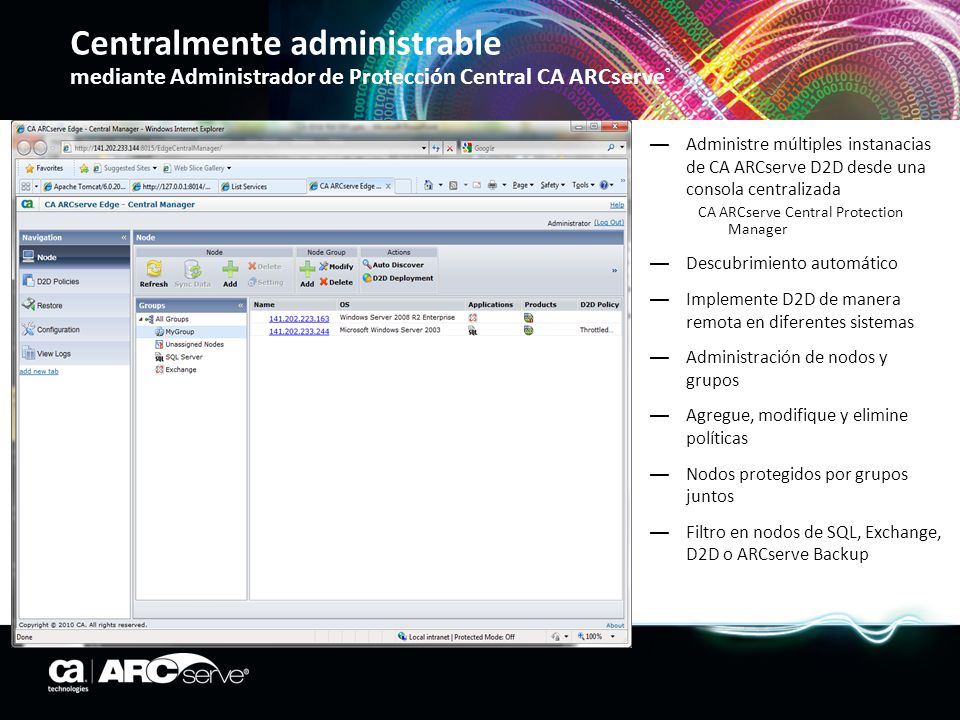Click the browser stop icon
This screenshot has width=960, height=720.
(x=450, y=148)
